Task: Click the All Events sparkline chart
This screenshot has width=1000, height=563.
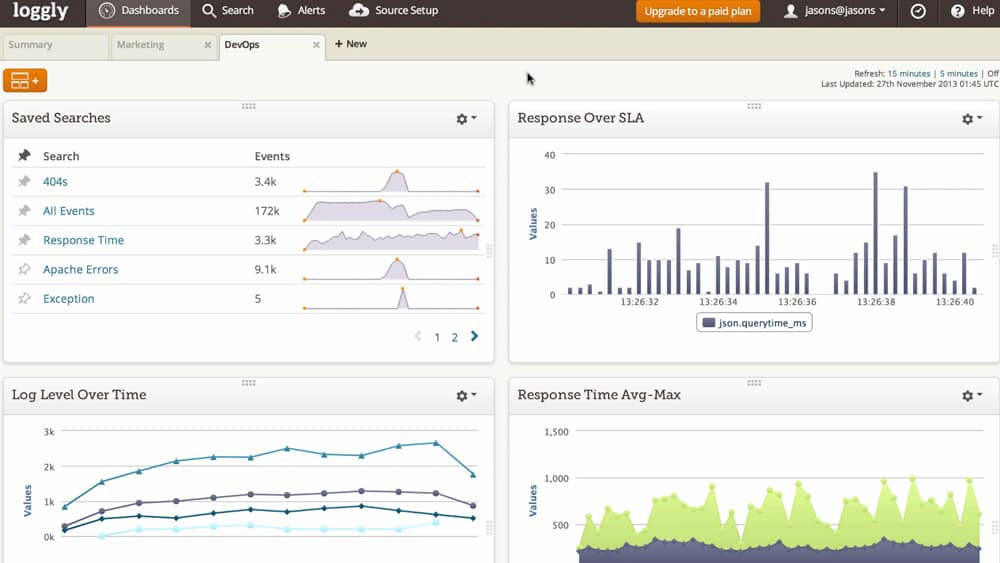Action: pos(391,211)
